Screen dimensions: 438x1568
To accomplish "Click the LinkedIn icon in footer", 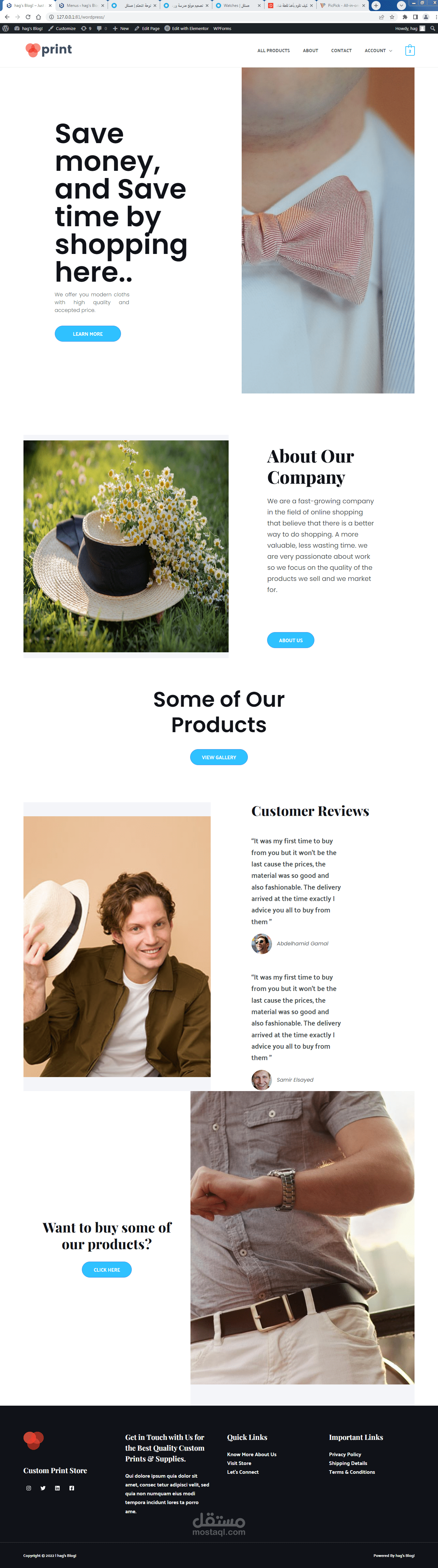I will point(57,1488).
